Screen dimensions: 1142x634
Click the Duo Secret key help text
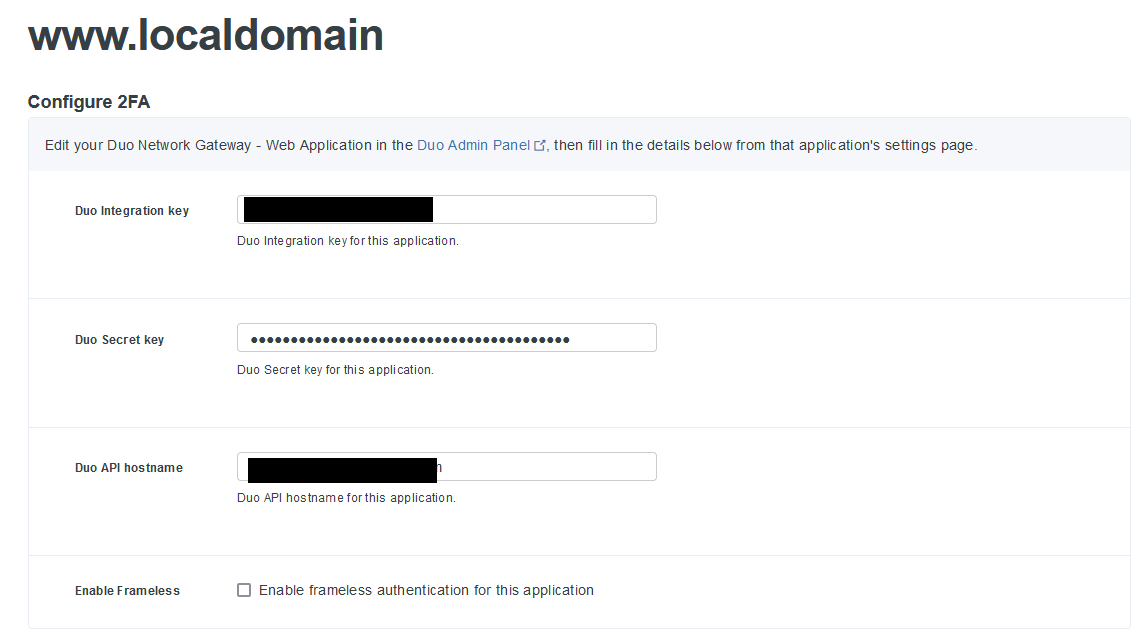(331, 369)
